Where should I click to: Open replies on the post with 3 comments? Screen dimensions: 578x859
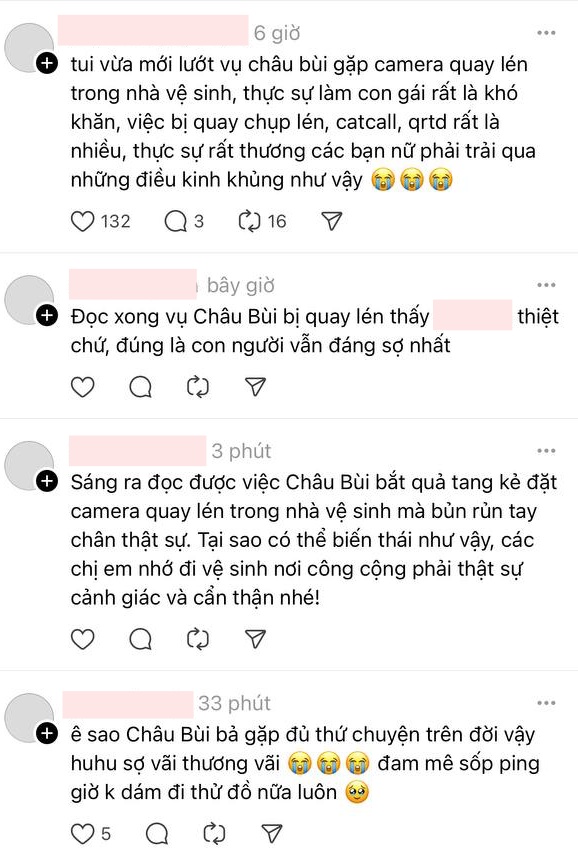click(x=176, y=221)
